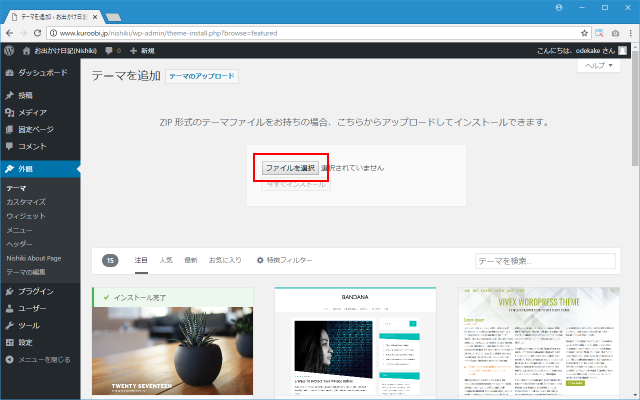Expand the ヘルプ help dropdown
Viewport: 640px width, 400px height.
[599, 65]
